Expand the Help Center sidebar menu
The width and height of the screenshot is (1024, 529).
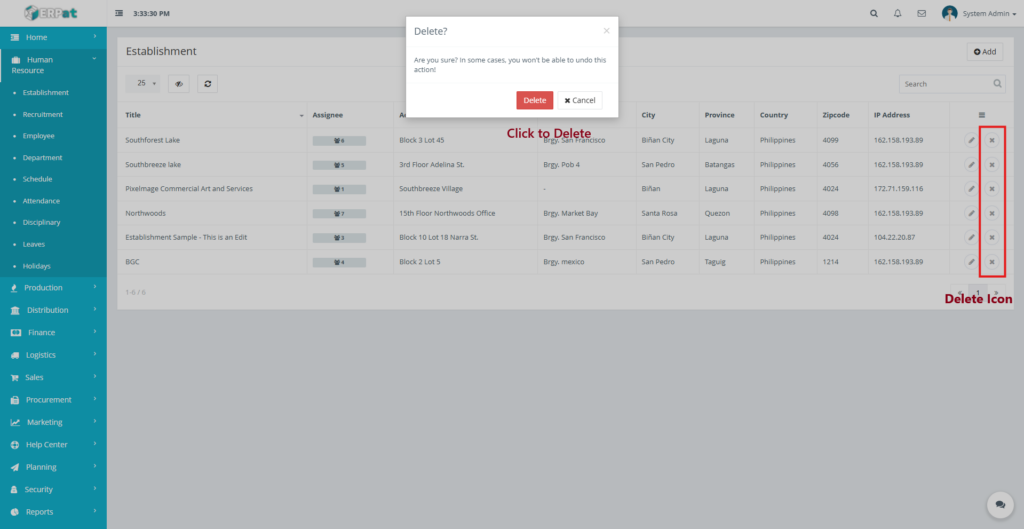pos(53,445)
